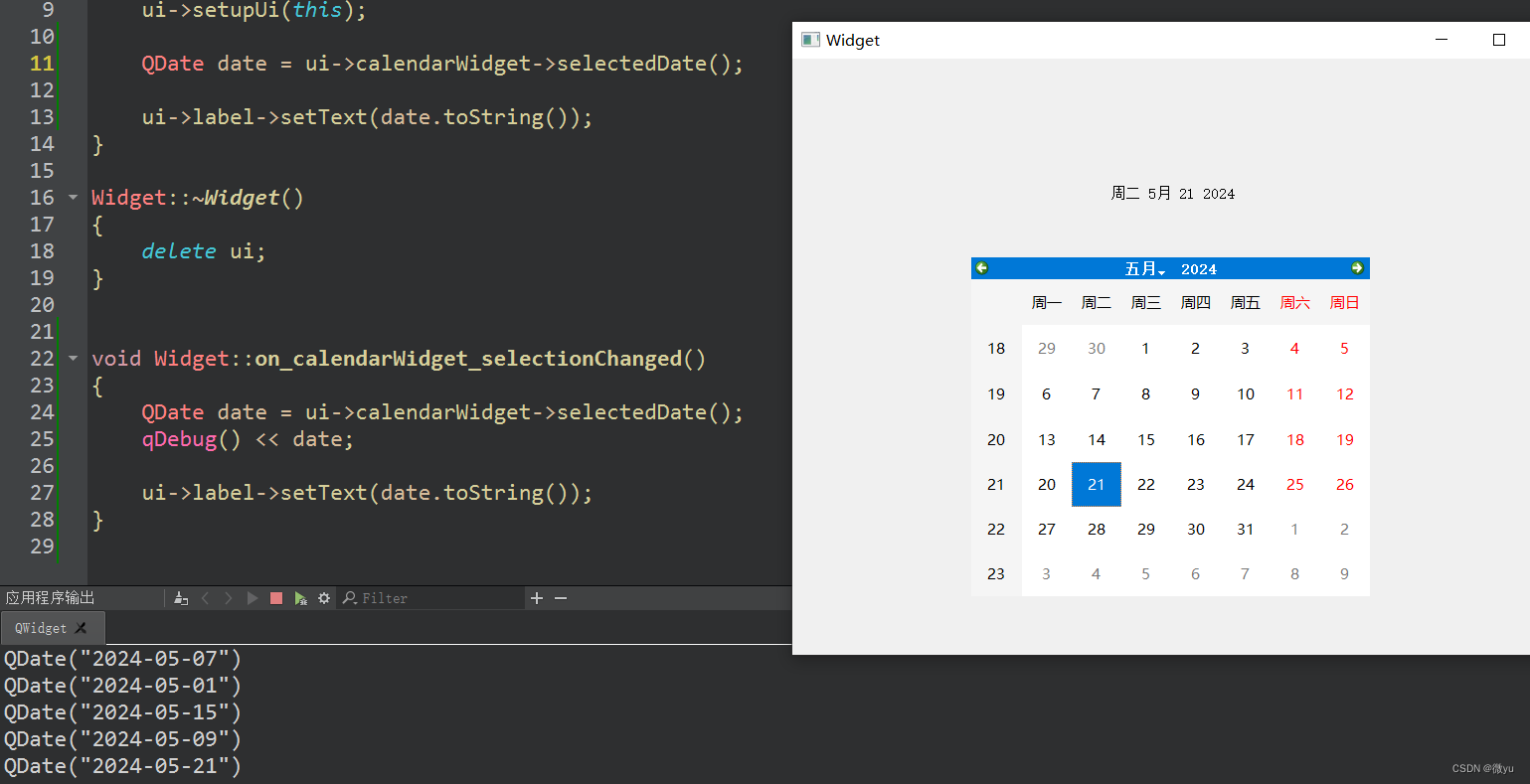Image resolution: width=1530 pixels, height=784 pixels.
Task: Click output line QDate("2024-05-15")
Action: point(122,712)
